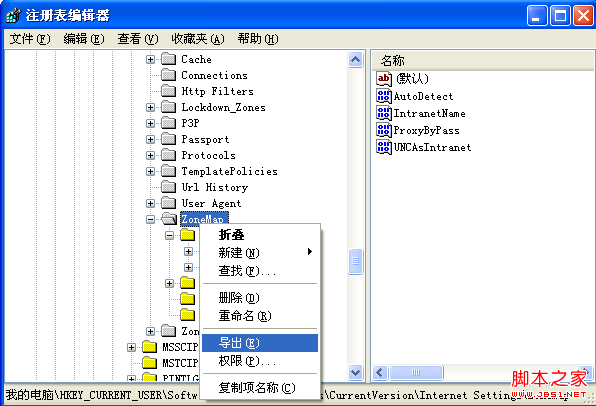Expand the Cache key
The height and width of the screenshot is (406, 596).
(x=151, y=59)
